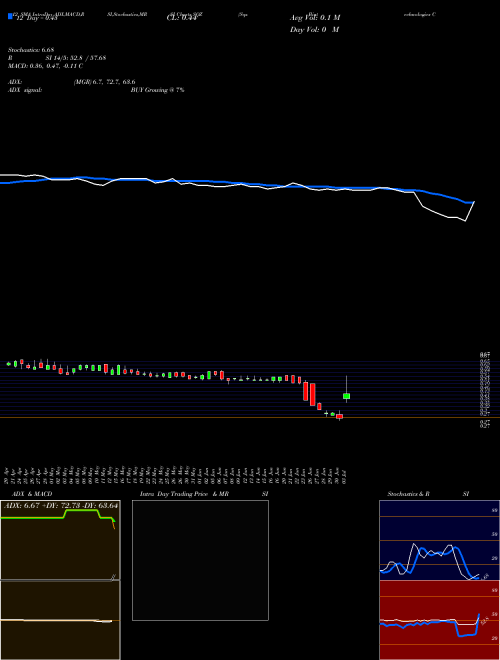Click the orange horizontal support line on price chart
This screenshot has width=500, height=660.
(250, 418)
